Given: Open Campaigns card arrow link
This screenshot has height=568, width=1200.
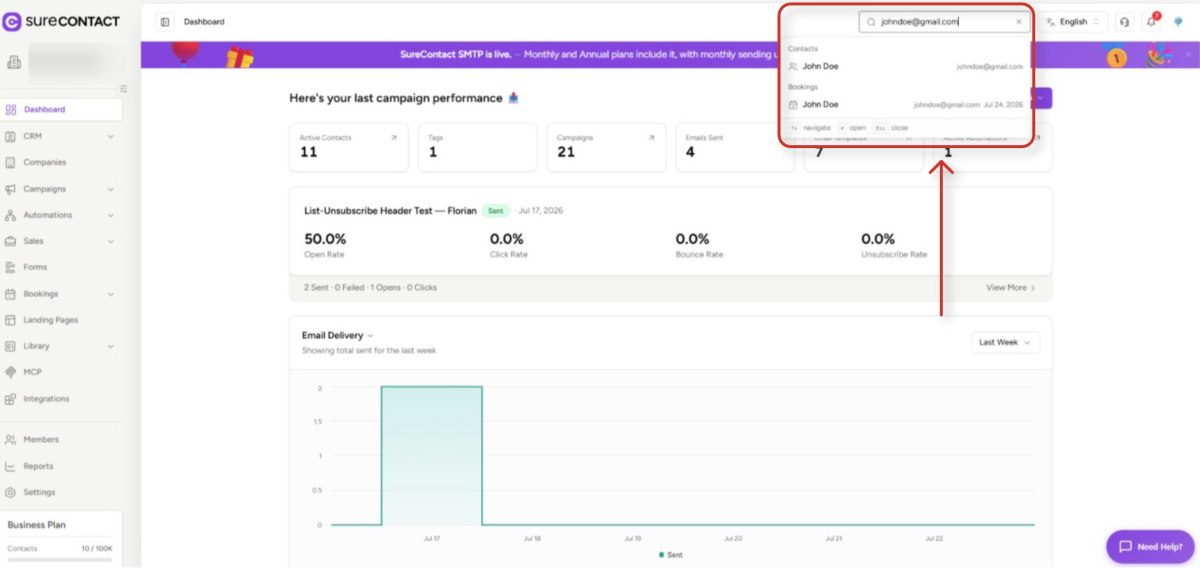Looking at the screenshot, I should 651,138.
